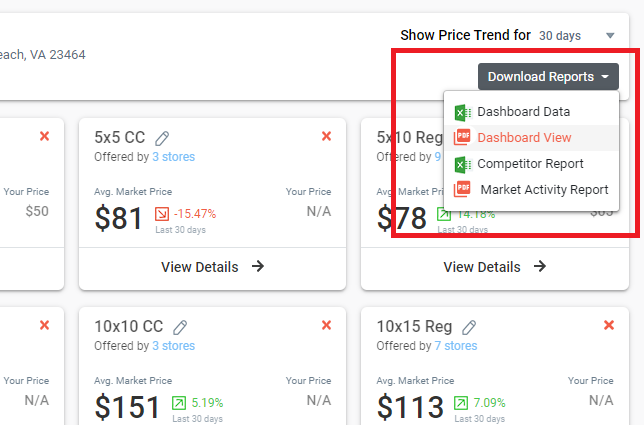Click the Excel icon beside Competitor Report

tap(462, 165)
